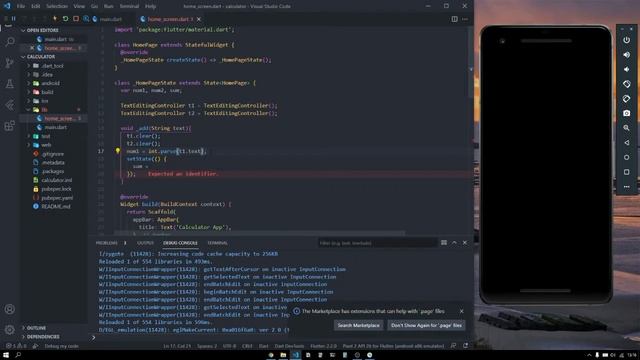Open Windows taskbar search

pyautogui.click(x=18, y=355)
